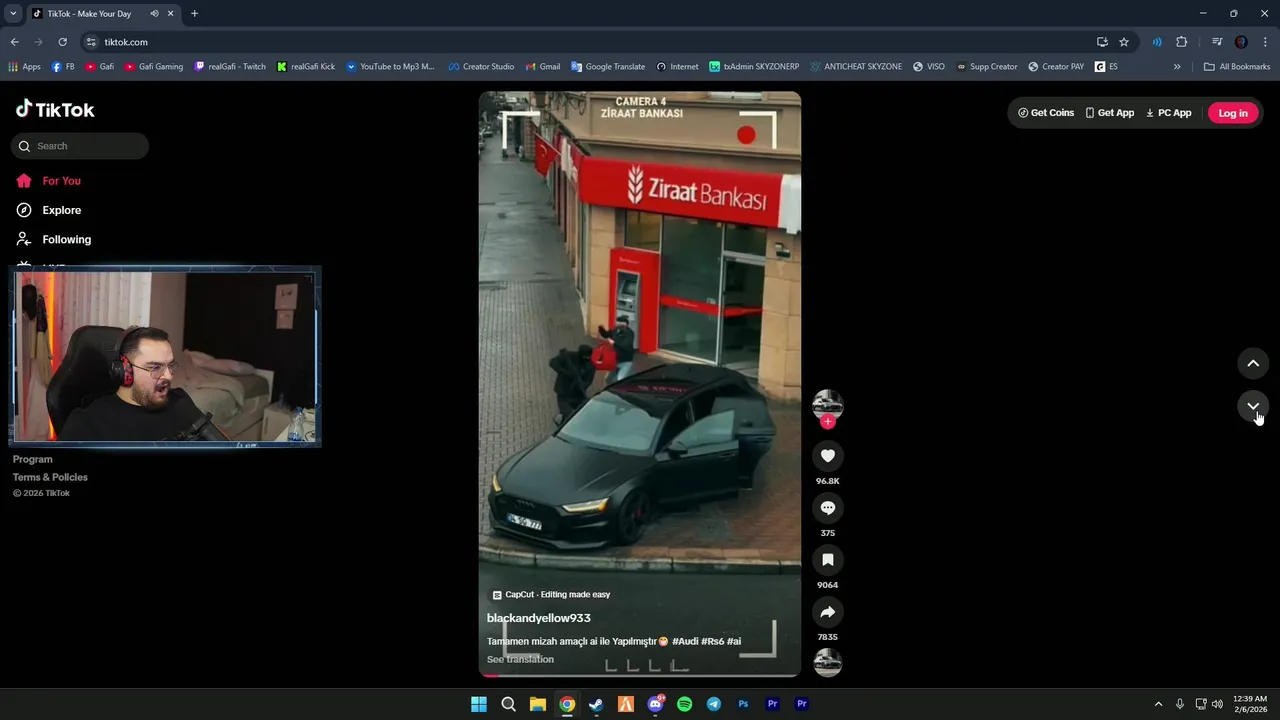Share the video with 7835 shares
Image resolution: width=1280 pixels, height=720 pixels.
[x=827, y=612]
